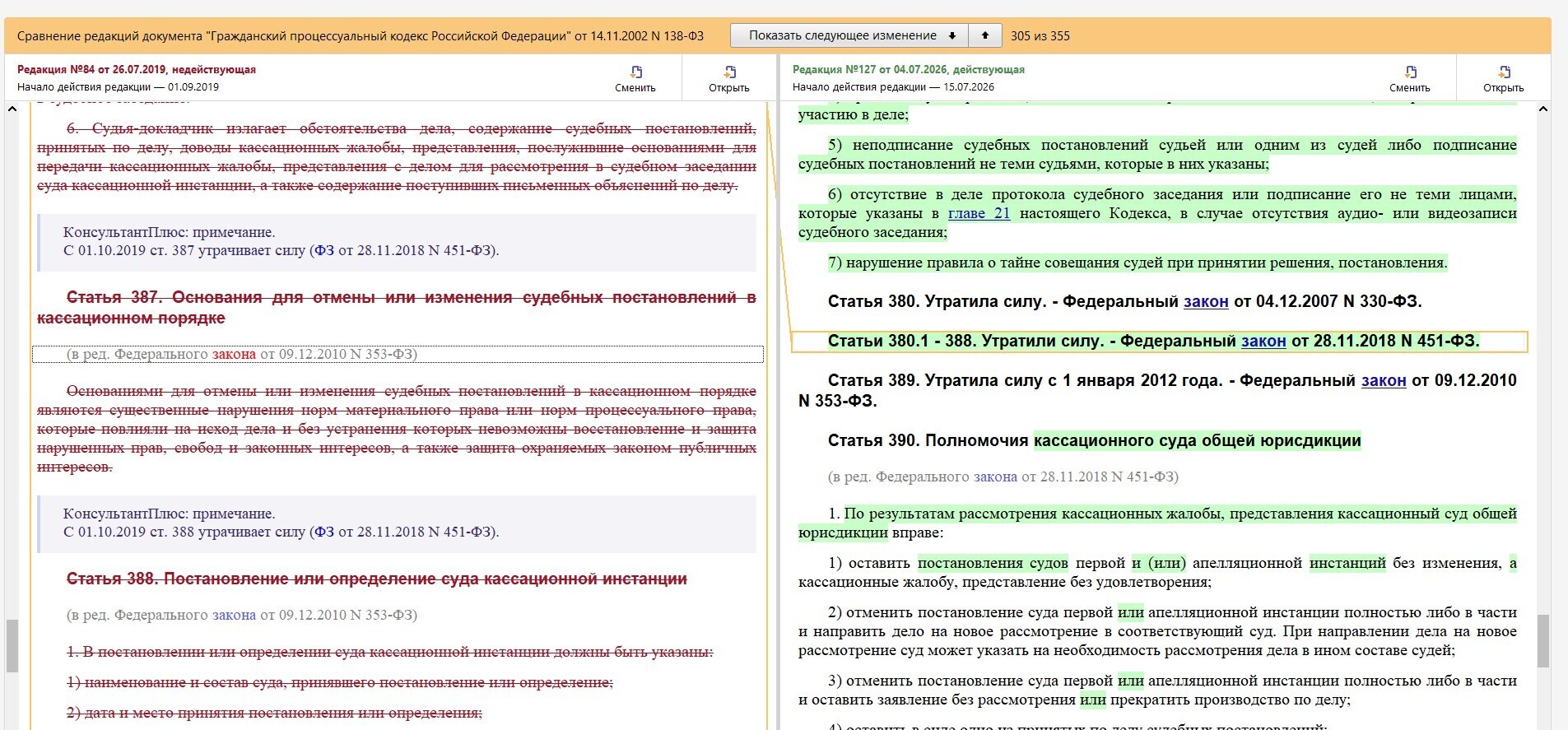Click the Редакция №127 от 04.07.2026 title

click(x=909, y=70)
